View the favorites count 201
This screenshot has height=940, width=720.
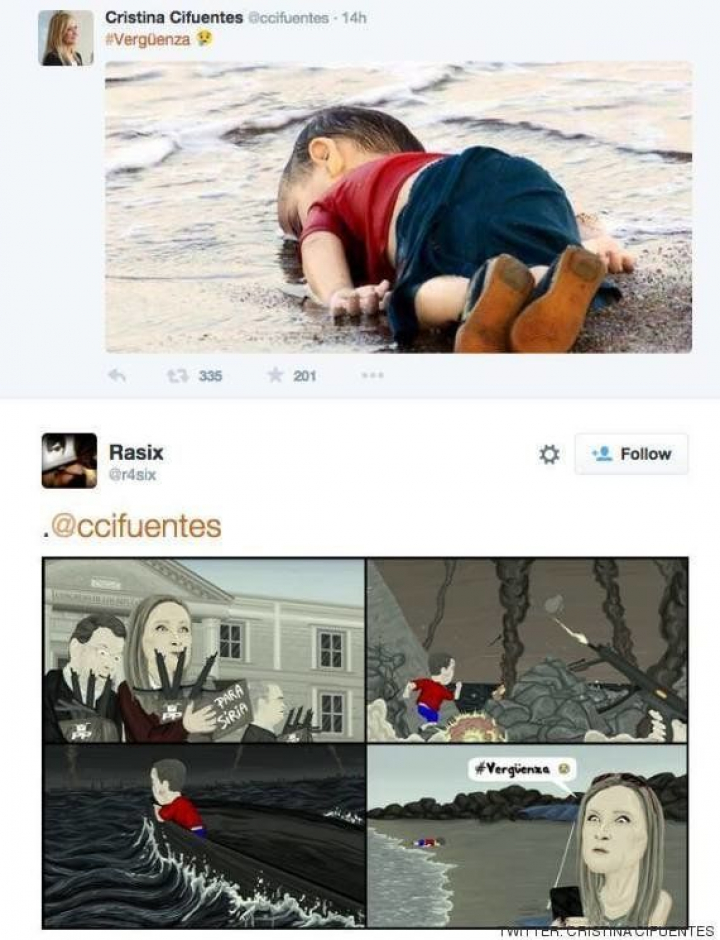coord(305,376)
